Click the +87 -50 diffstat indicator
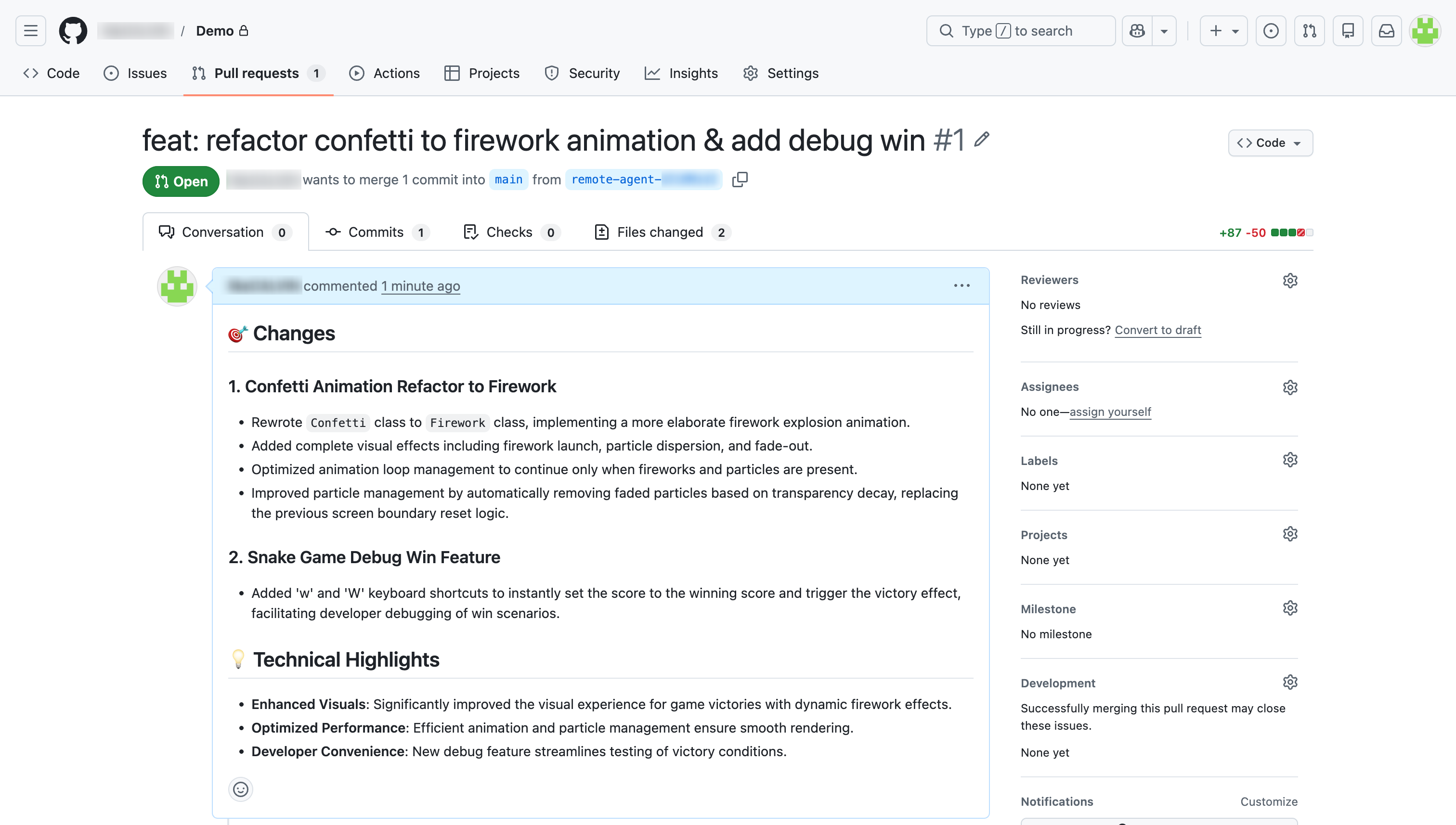This screenshot has width=1456, height=825. (x=1266, y=233)
